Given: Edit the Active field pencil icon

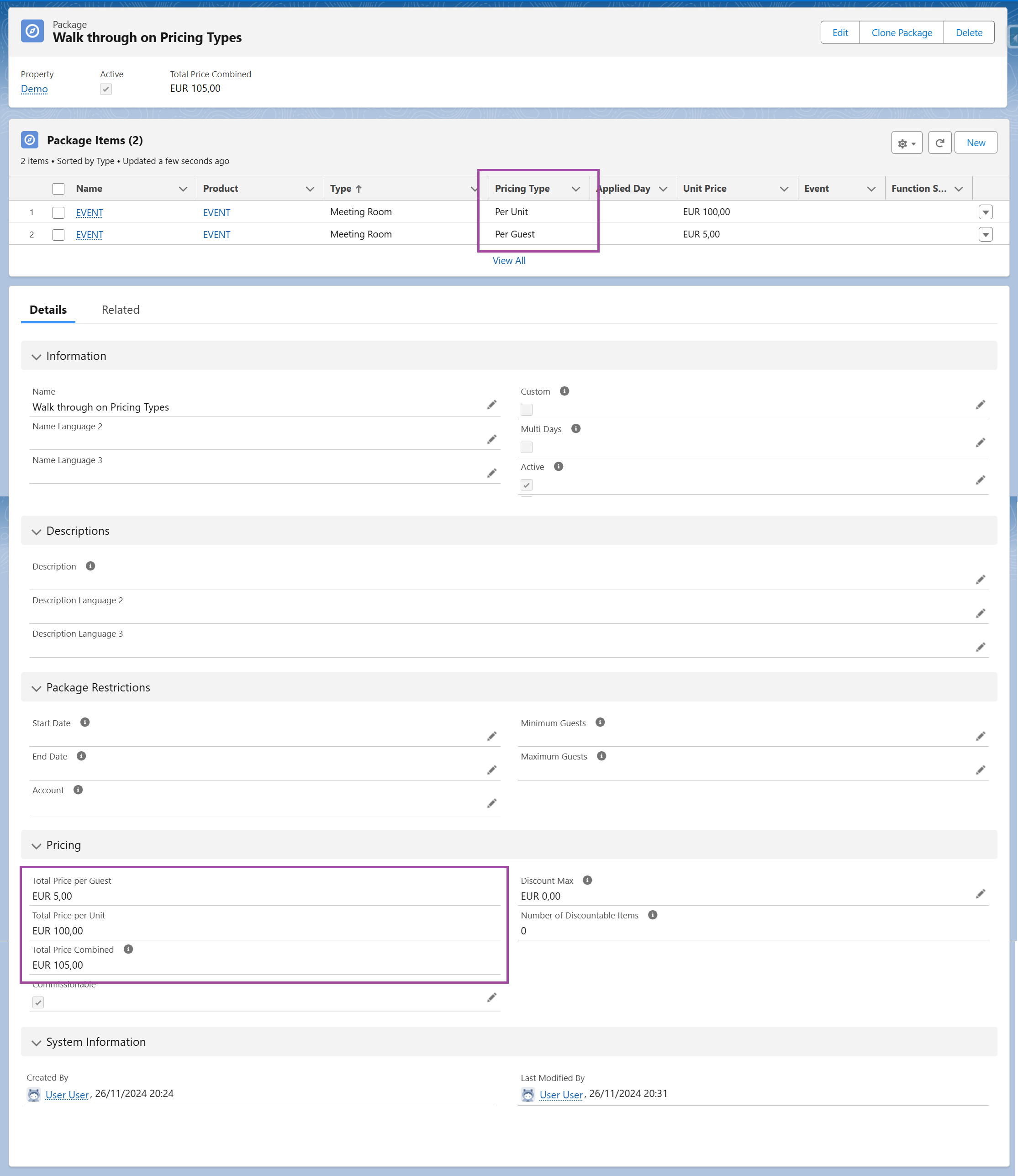Looking at the screenshot, I should click(x=981, y=480).
